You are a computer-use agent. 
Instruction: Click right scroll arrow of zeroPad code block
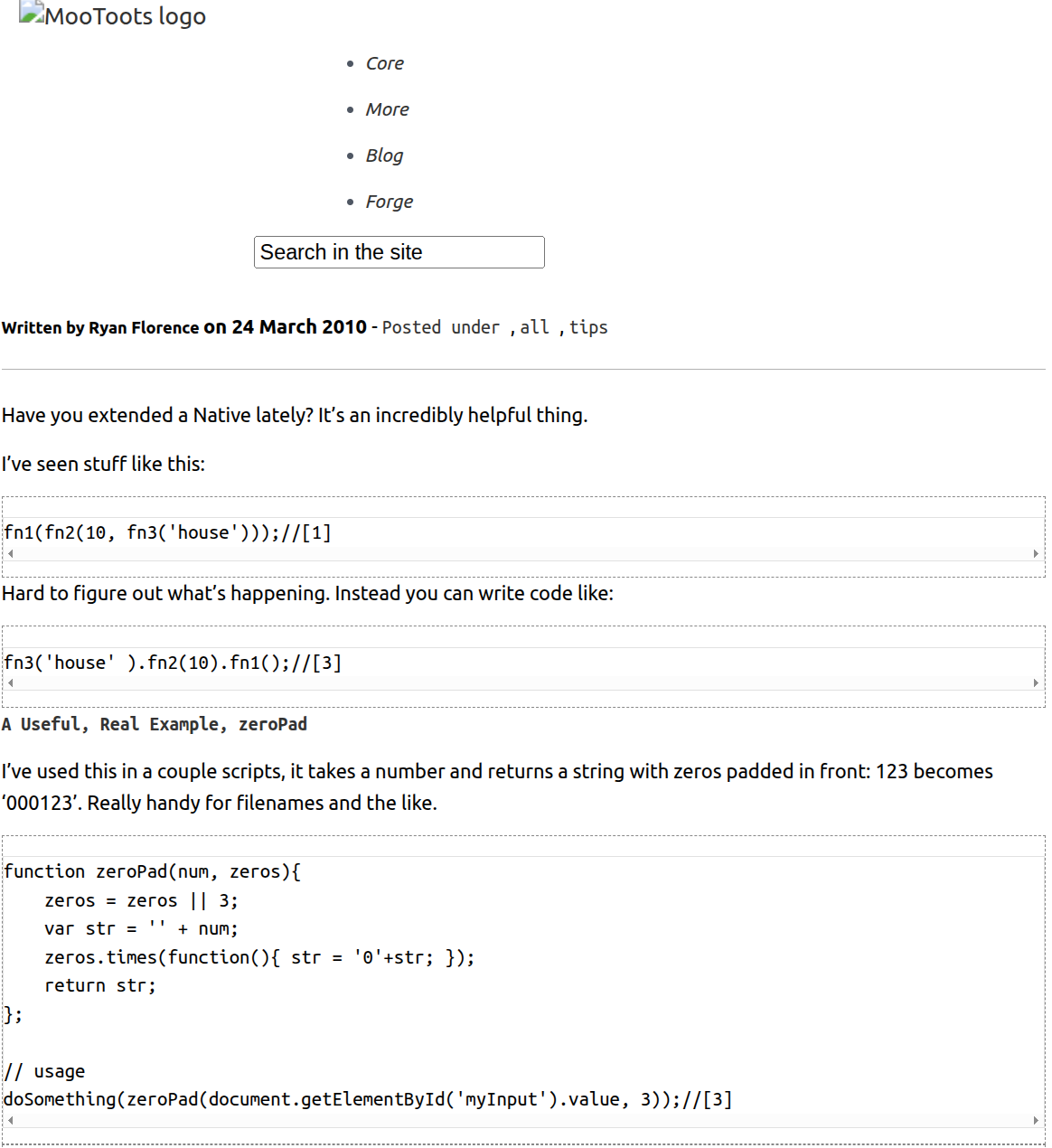[x=1036, y=1121]
